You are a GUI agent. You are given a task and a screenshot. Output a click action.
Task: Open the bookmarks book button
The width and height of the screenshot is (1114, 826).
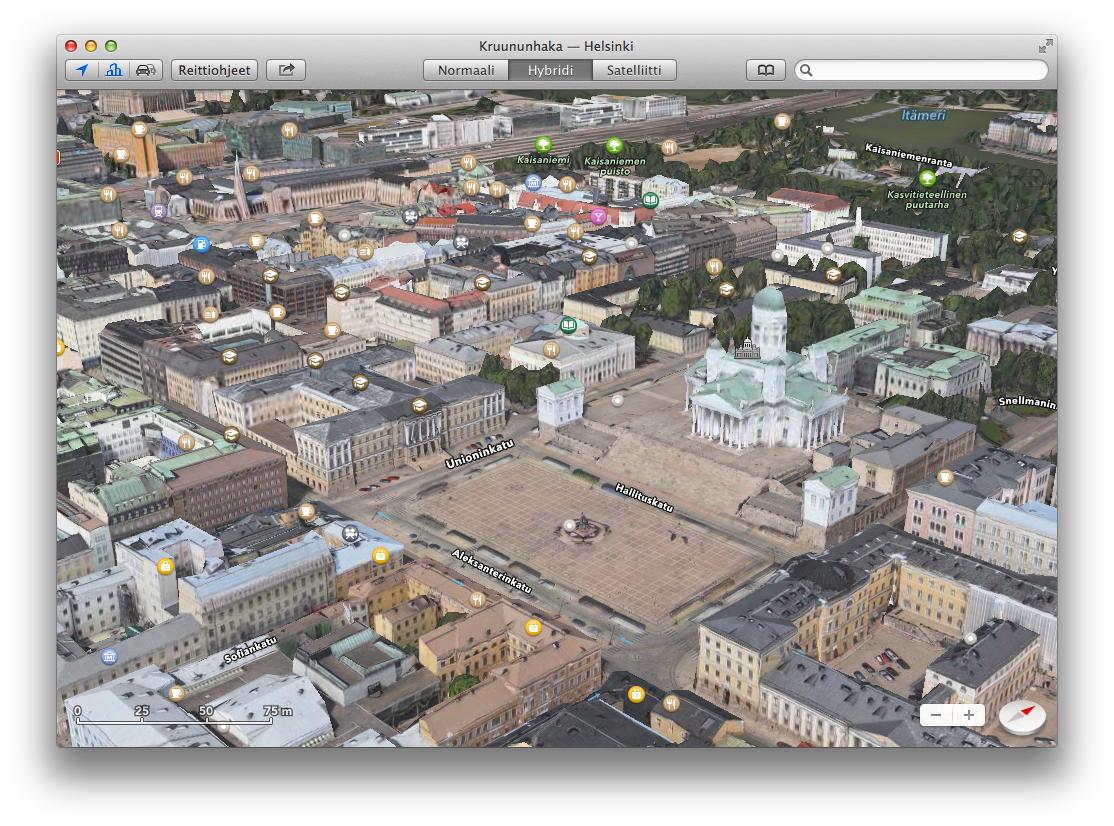coord(765,70)
